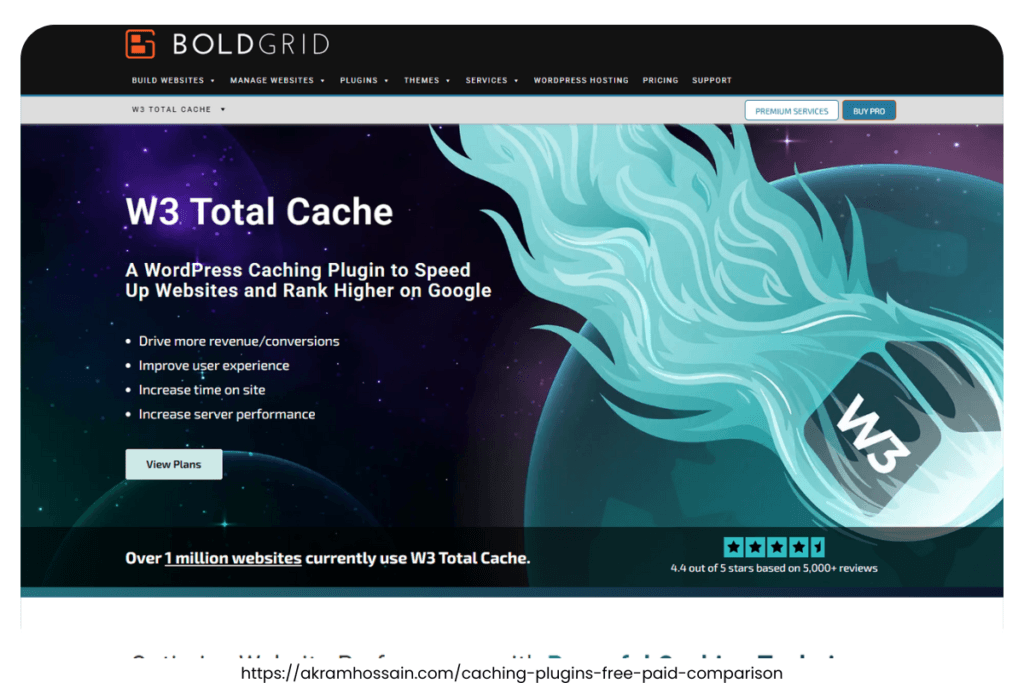
Task: Click the View Plans button
Action: click(173, 464)
